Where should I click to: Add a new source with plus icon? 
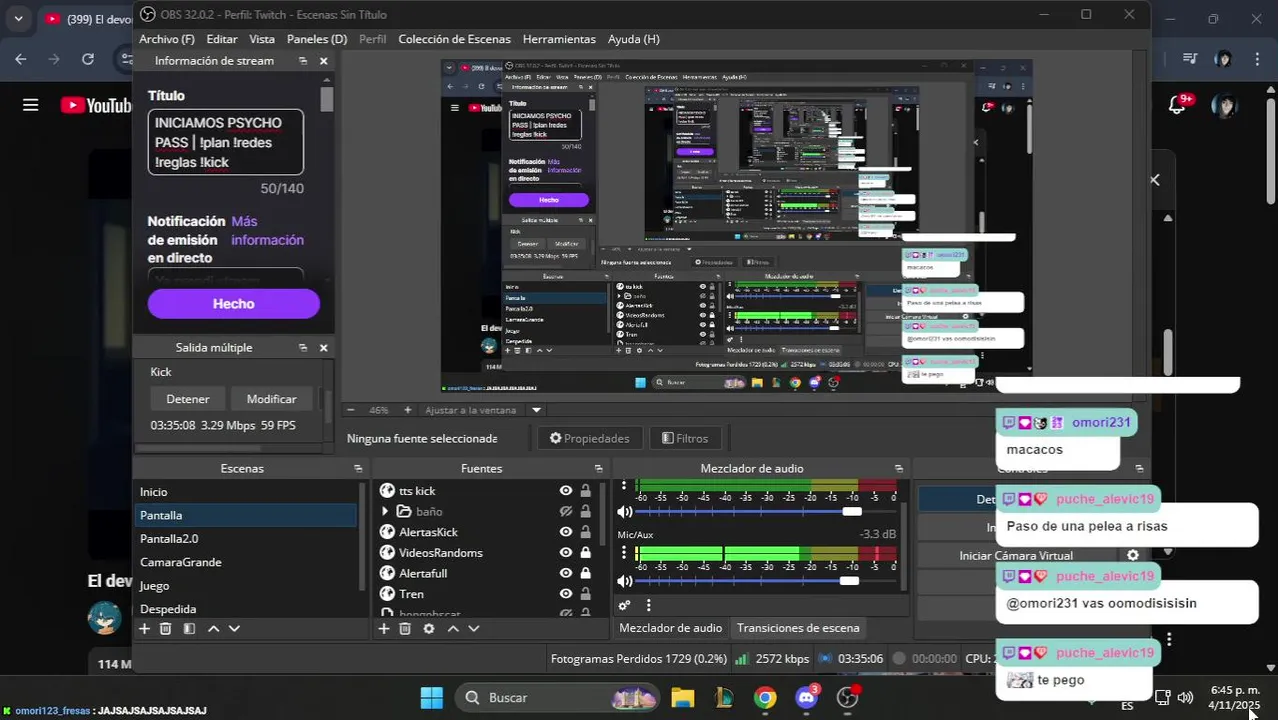pyautogui.click(x=383, y=629)
